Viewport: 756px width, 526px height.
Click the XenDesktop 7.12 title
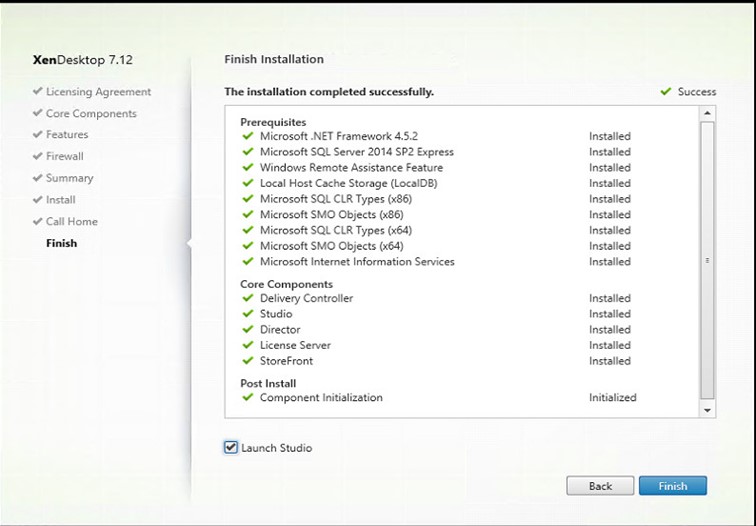click(82, 60)
